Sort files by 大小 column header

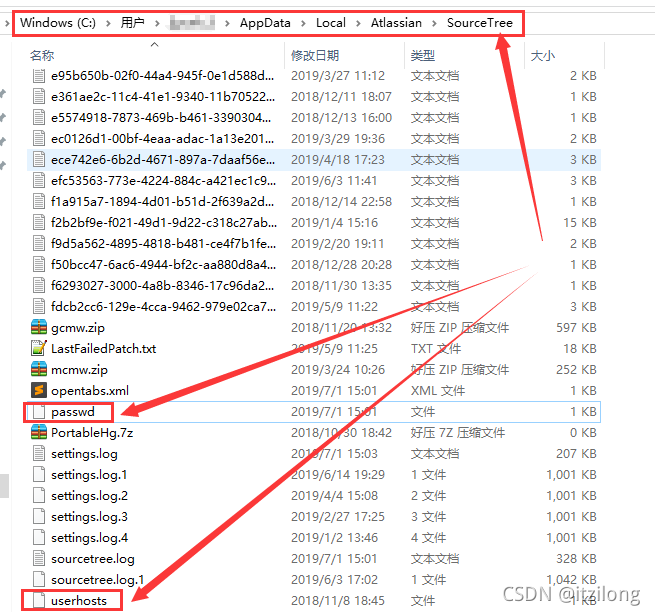point(543,55)
